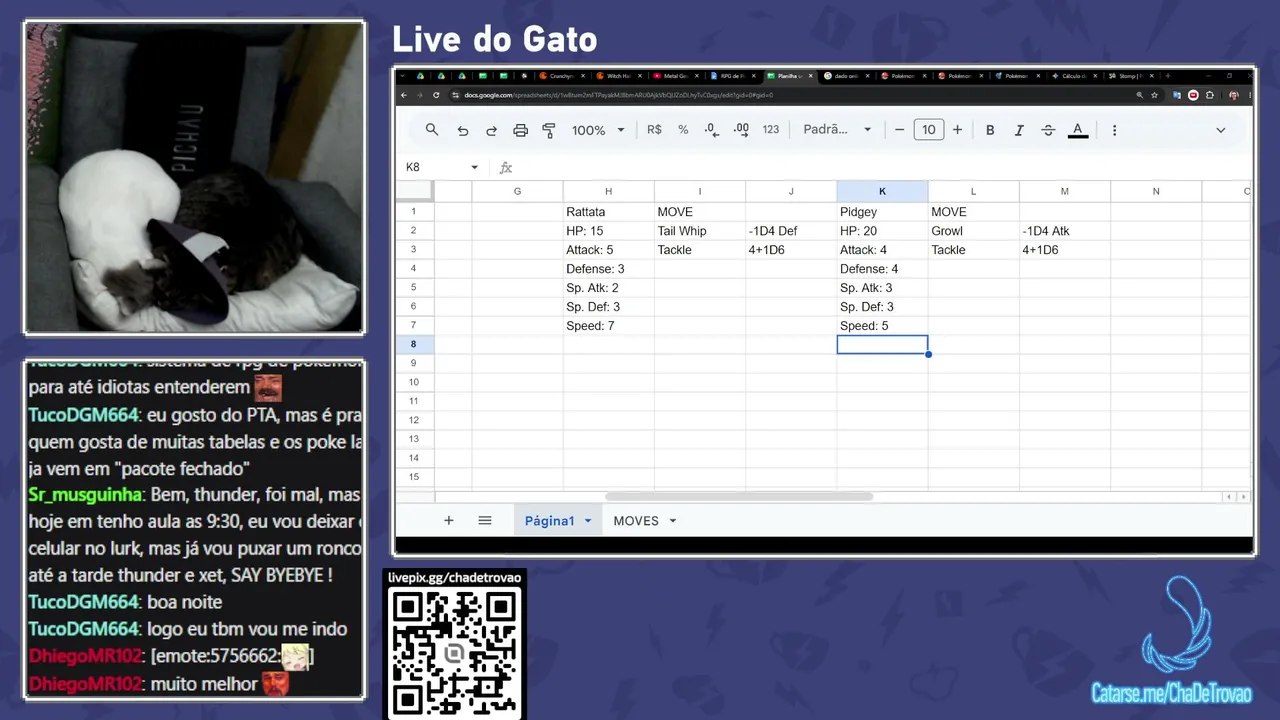Open the toolbar's three-dot more options
Screen dimensions: 1280x720
pos(1114,130)
